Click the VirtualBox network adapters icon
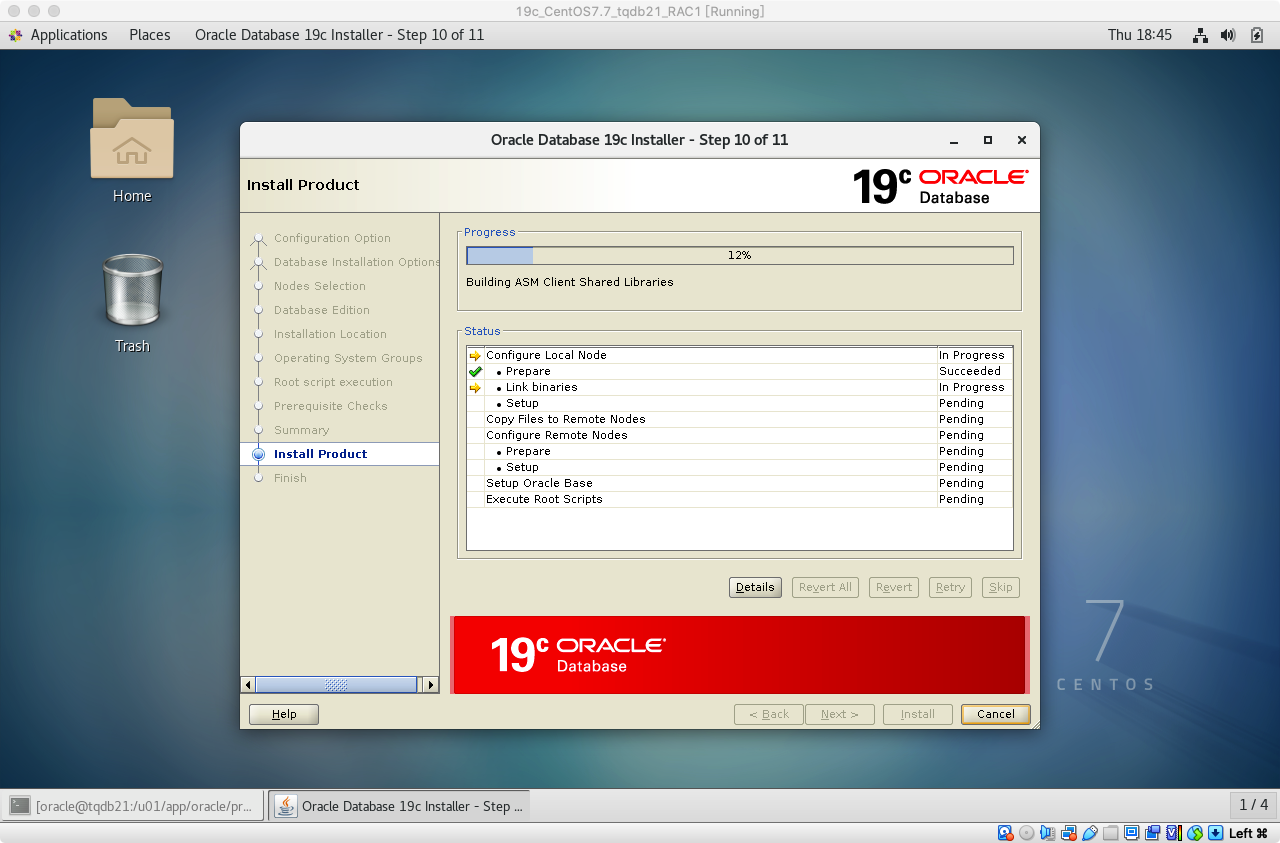This screenshot has height=843, width=1280. tap(1069, 833)
